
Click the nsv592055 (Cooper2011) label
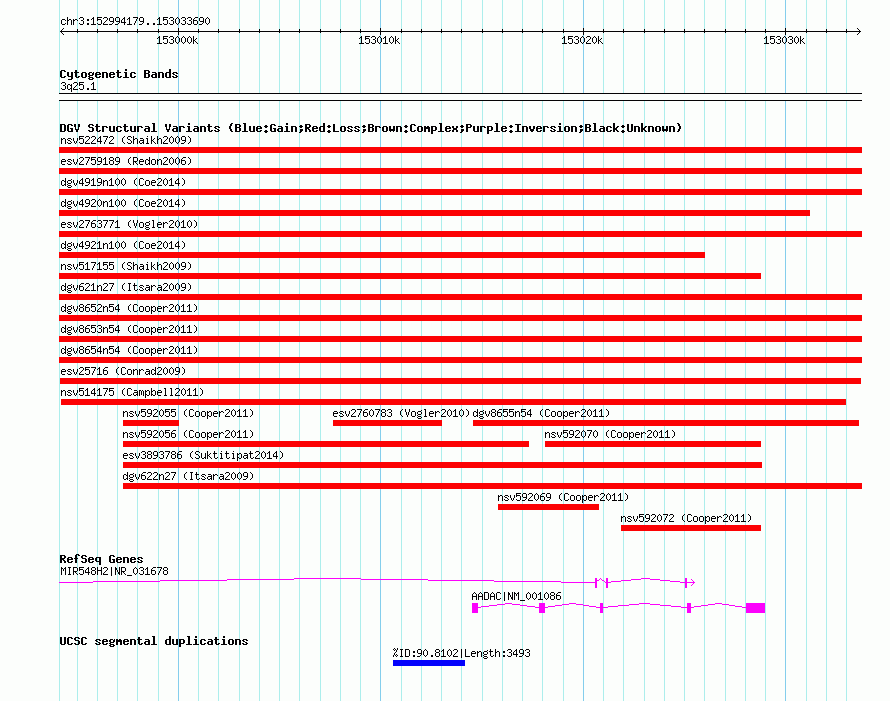tap(188, 413)
